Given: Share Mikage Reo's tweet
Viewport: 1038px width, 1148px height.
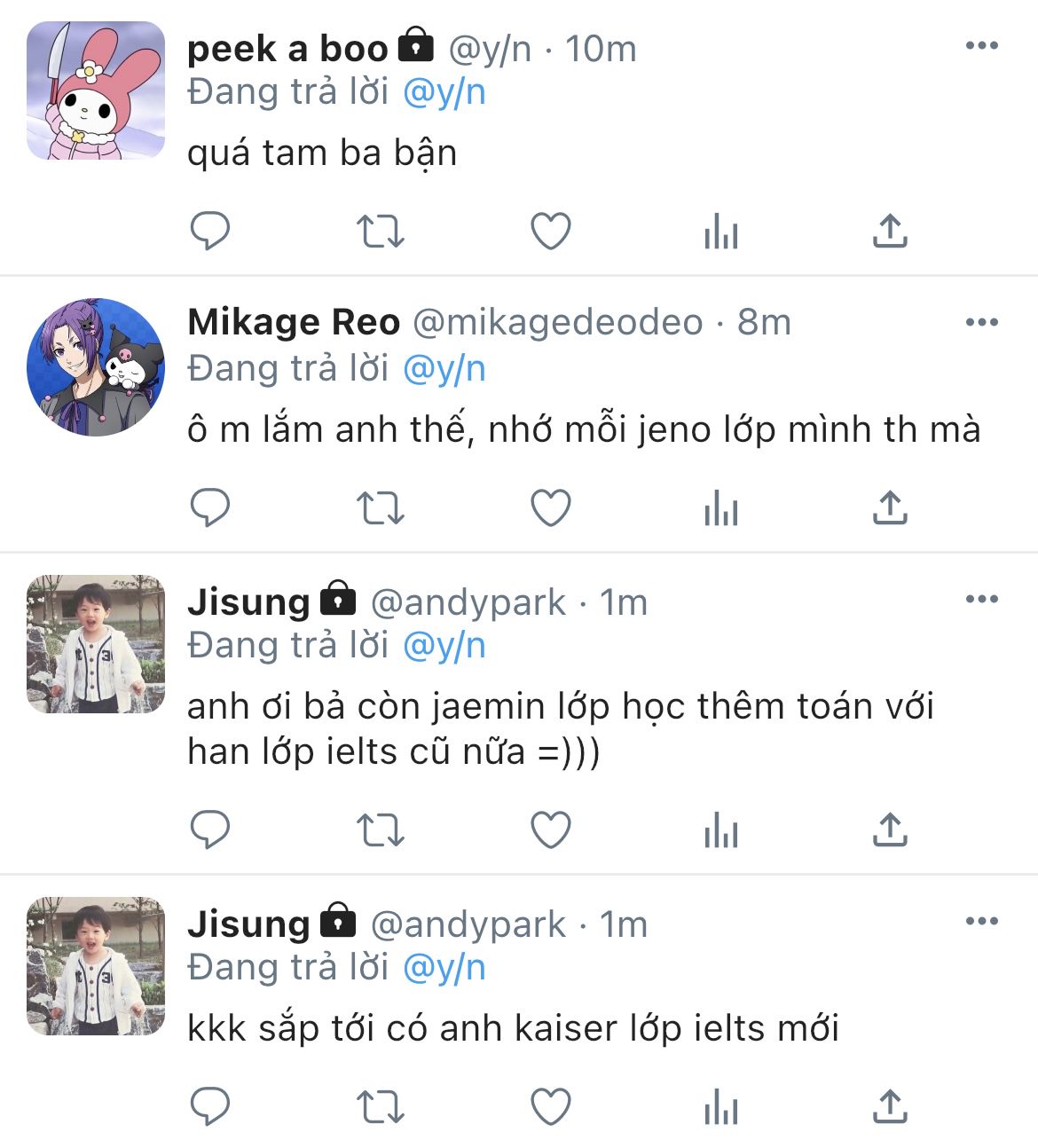Looking at the screenshot, I should (890, 507).
